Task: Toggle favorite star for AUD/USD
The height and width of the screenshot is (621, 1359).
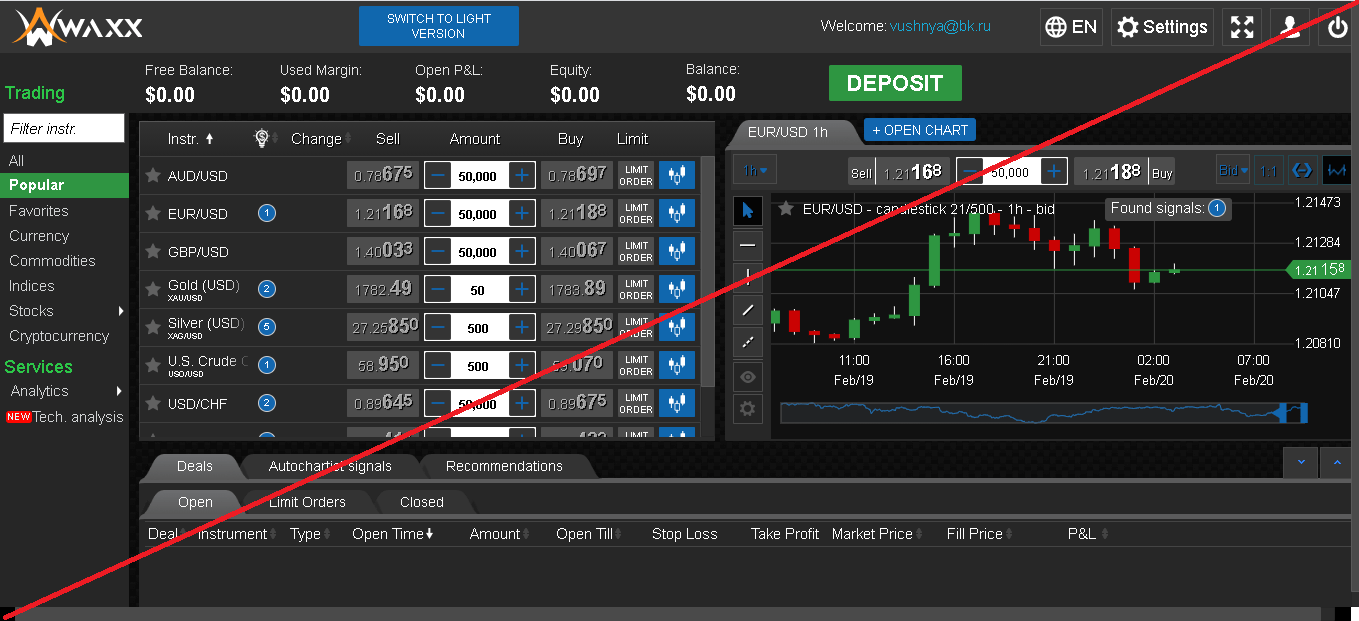Action: point(153,175)
